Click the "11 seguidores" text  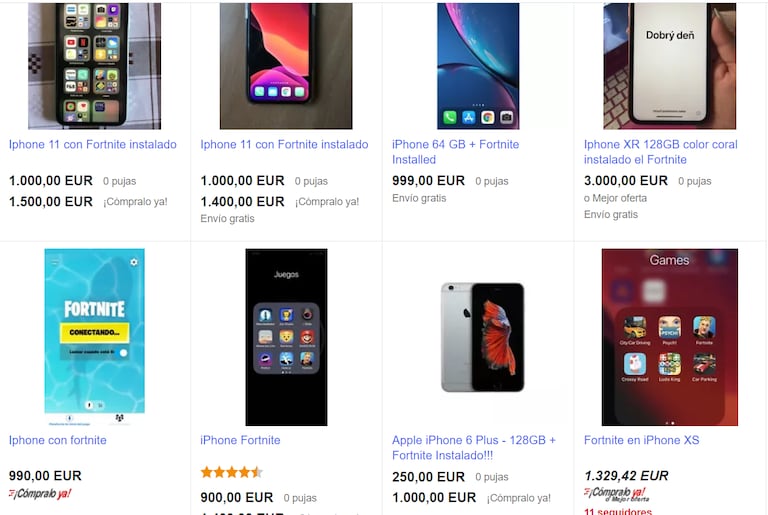pyautogui.click(x=618, y=511)
